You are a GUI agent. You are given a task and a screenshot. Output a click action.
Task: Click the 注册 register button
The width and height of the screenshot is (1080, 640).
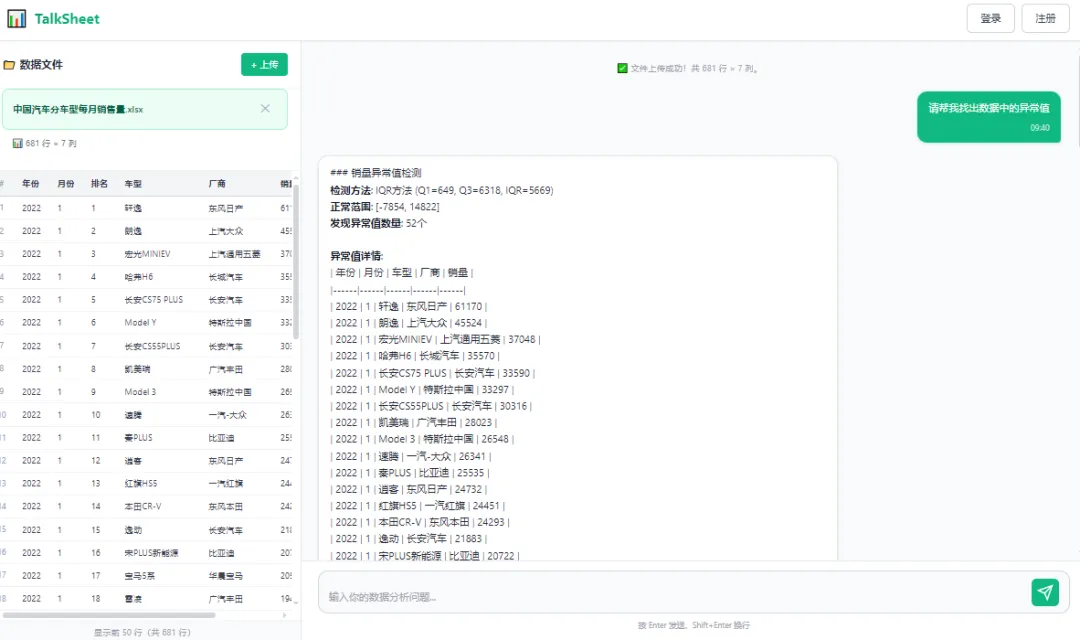(x=1045, y=19)
